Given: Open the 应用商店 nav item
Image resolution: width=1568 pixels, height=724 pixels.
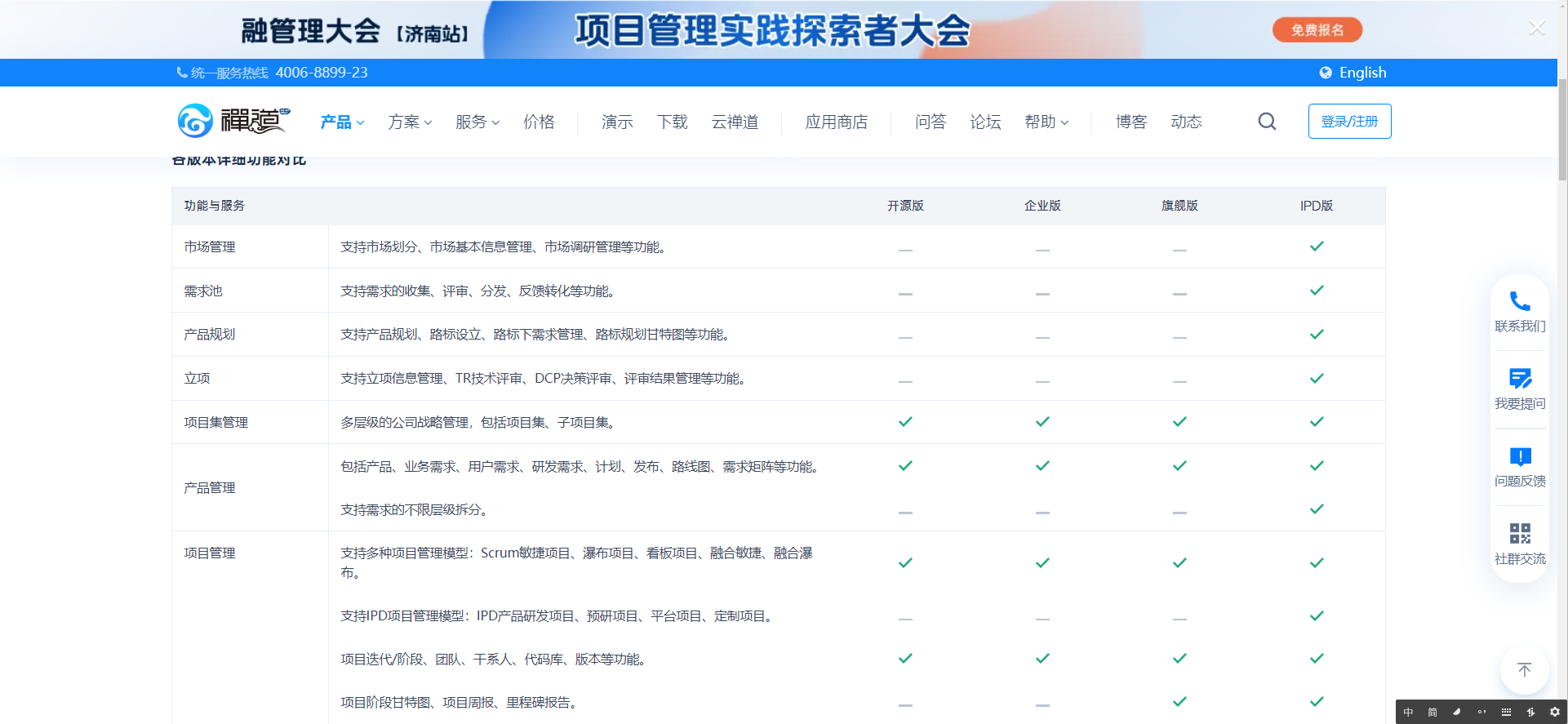Looking at the screenshot, I should click(836, 122).
